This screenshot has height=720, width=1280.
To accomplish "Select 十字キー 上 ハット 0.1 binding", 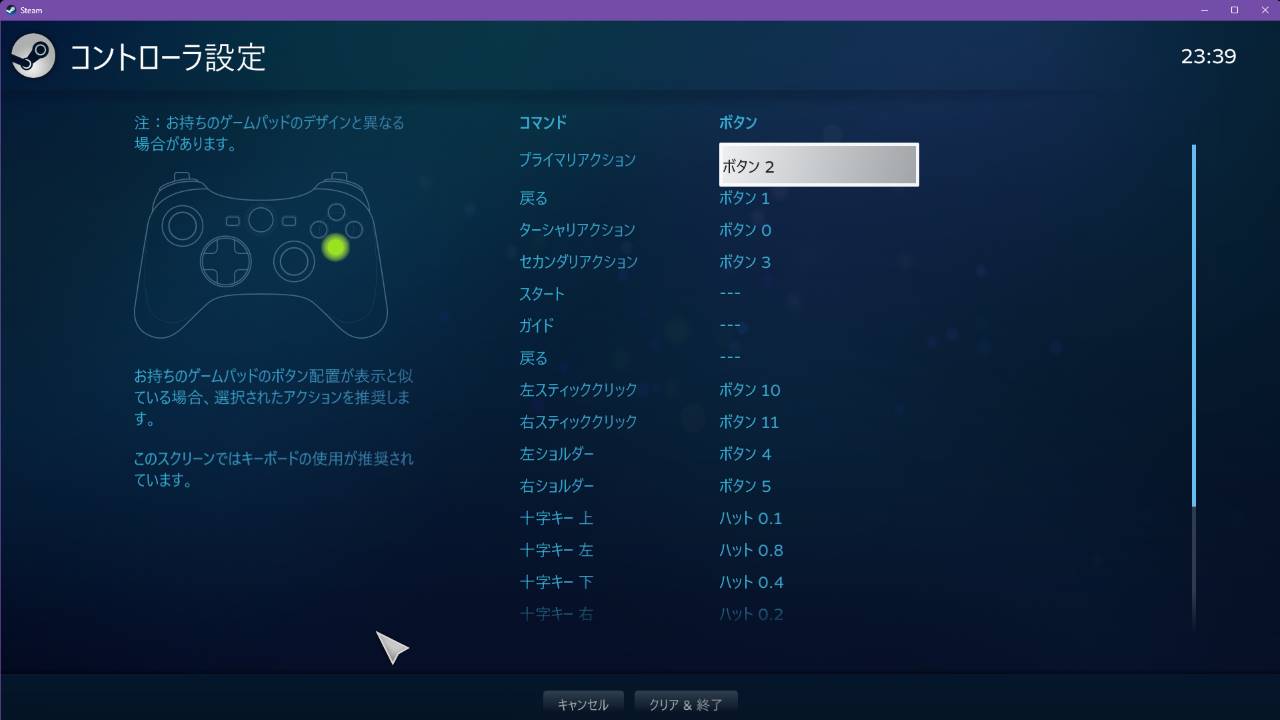I will pos(750,518).
